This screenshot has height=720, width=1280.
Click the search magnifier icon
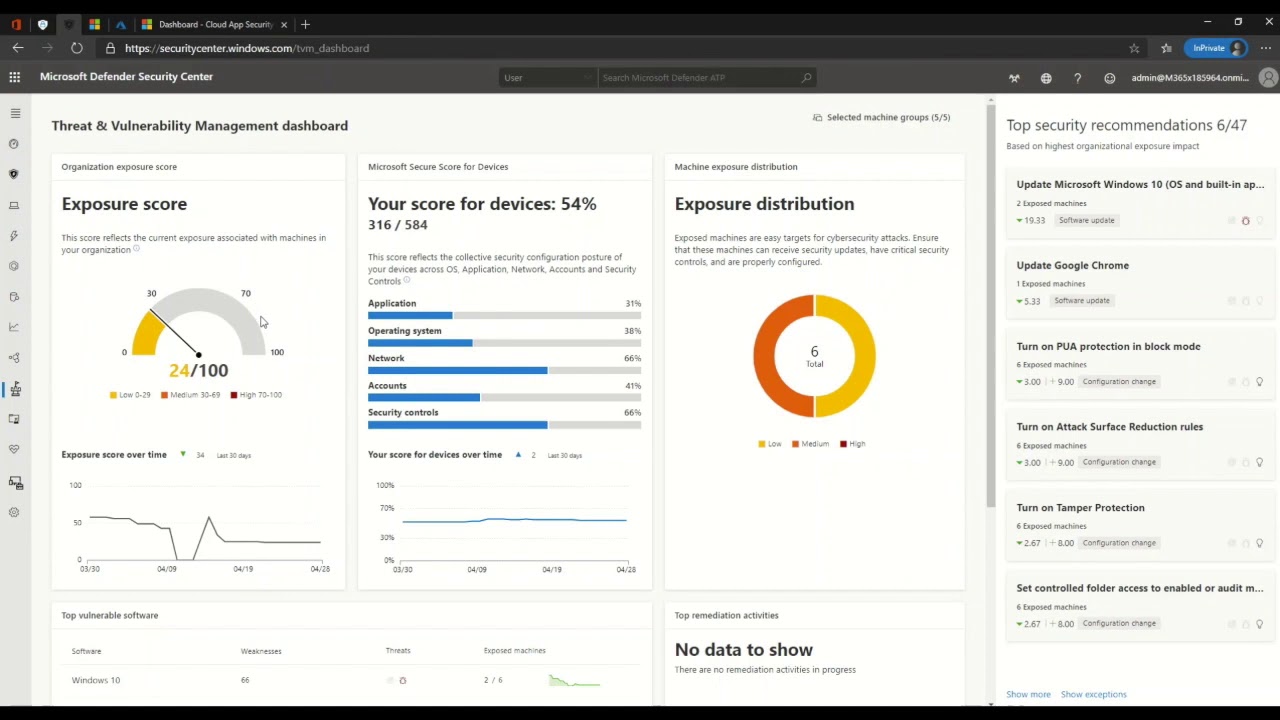coord(806,78)
